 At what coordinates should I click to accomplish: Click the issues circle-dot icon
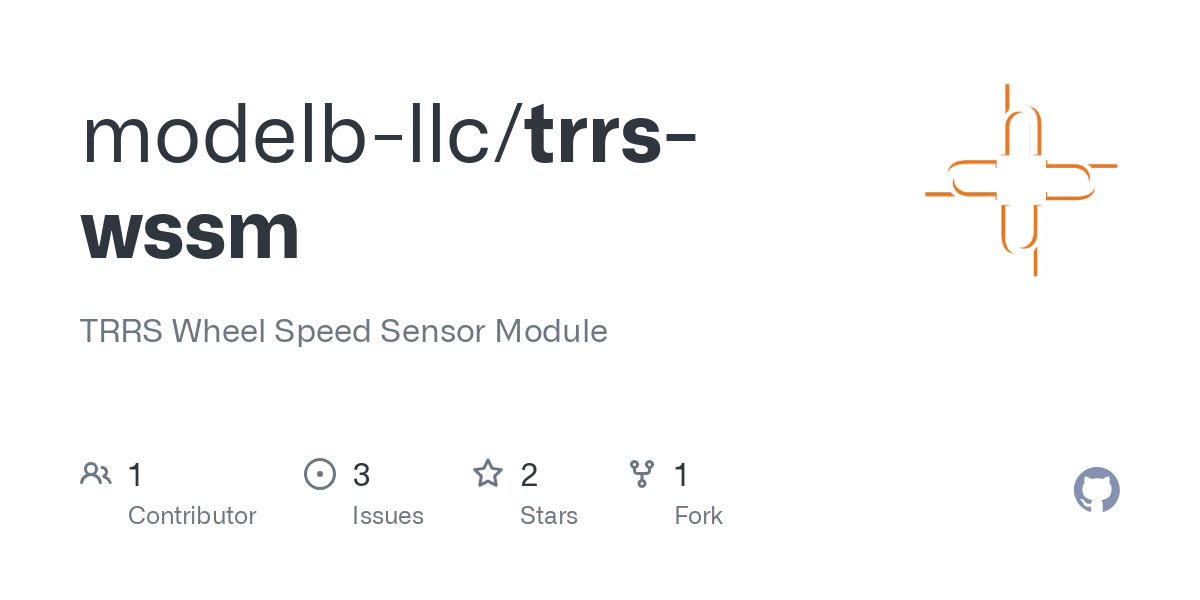click(319, 474)
